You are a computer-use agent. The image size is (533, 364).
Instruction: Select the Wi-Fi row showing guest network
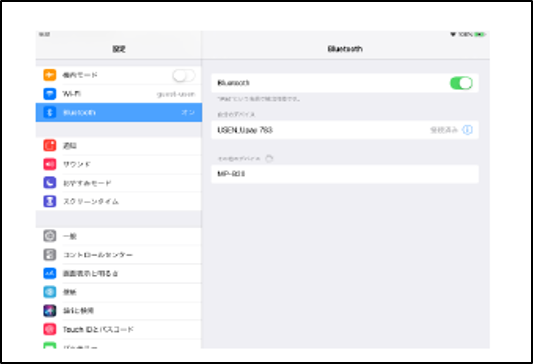click(x=119, y=94)
